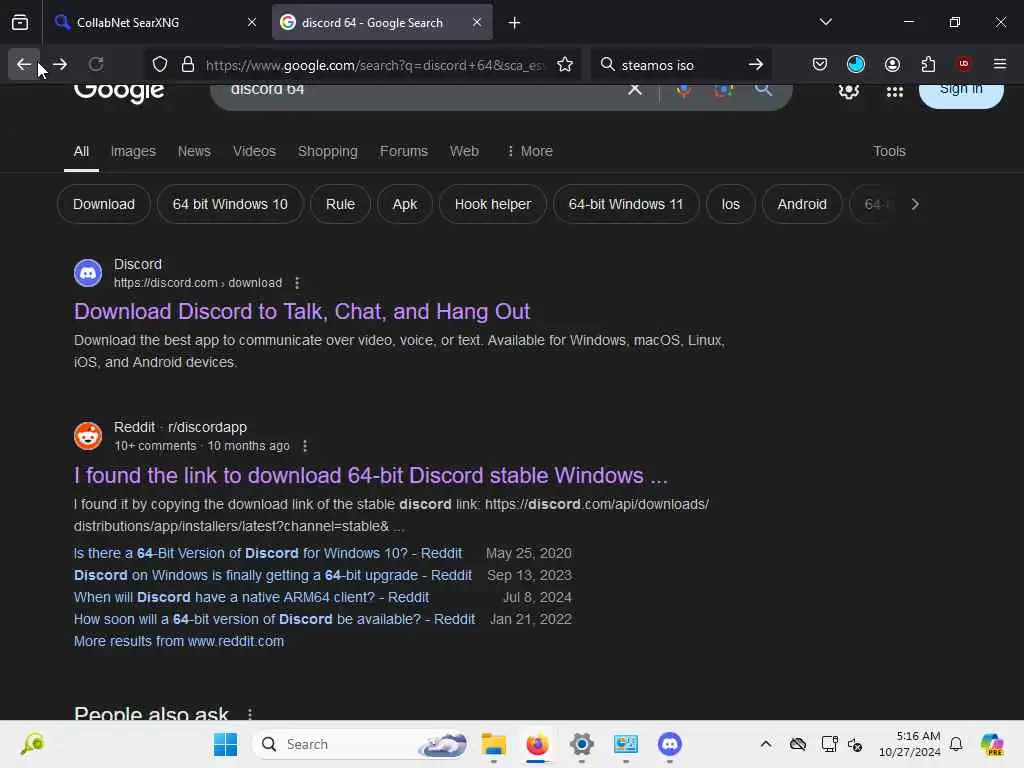The image size is (1024, 768).
Task: Submit the steamos iso search arrow
Action: (756, 65)
